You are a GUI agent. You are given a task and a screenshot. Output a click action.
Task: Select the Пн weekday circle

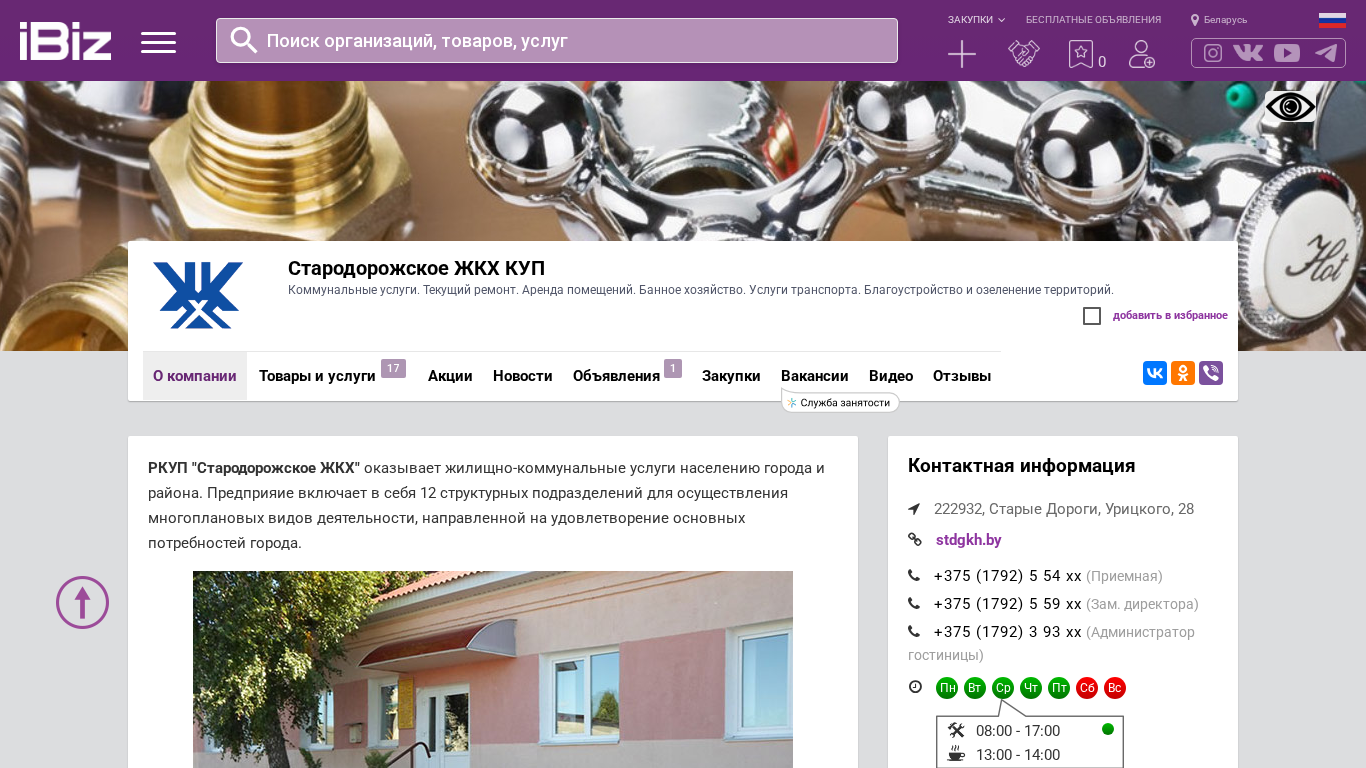[x=947, y=688]
